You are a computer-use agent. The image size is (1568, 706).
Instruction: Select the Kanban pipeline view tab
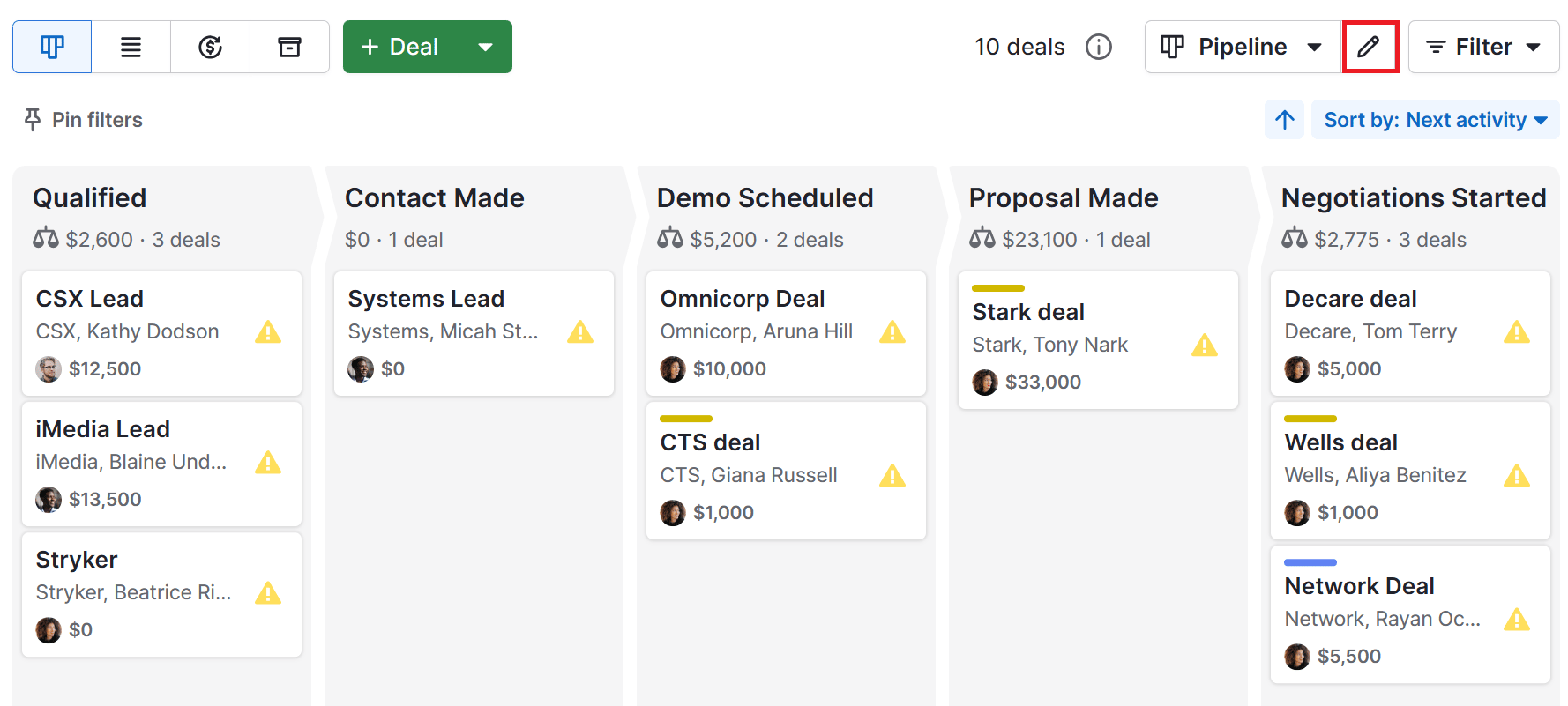pos(51,47)
